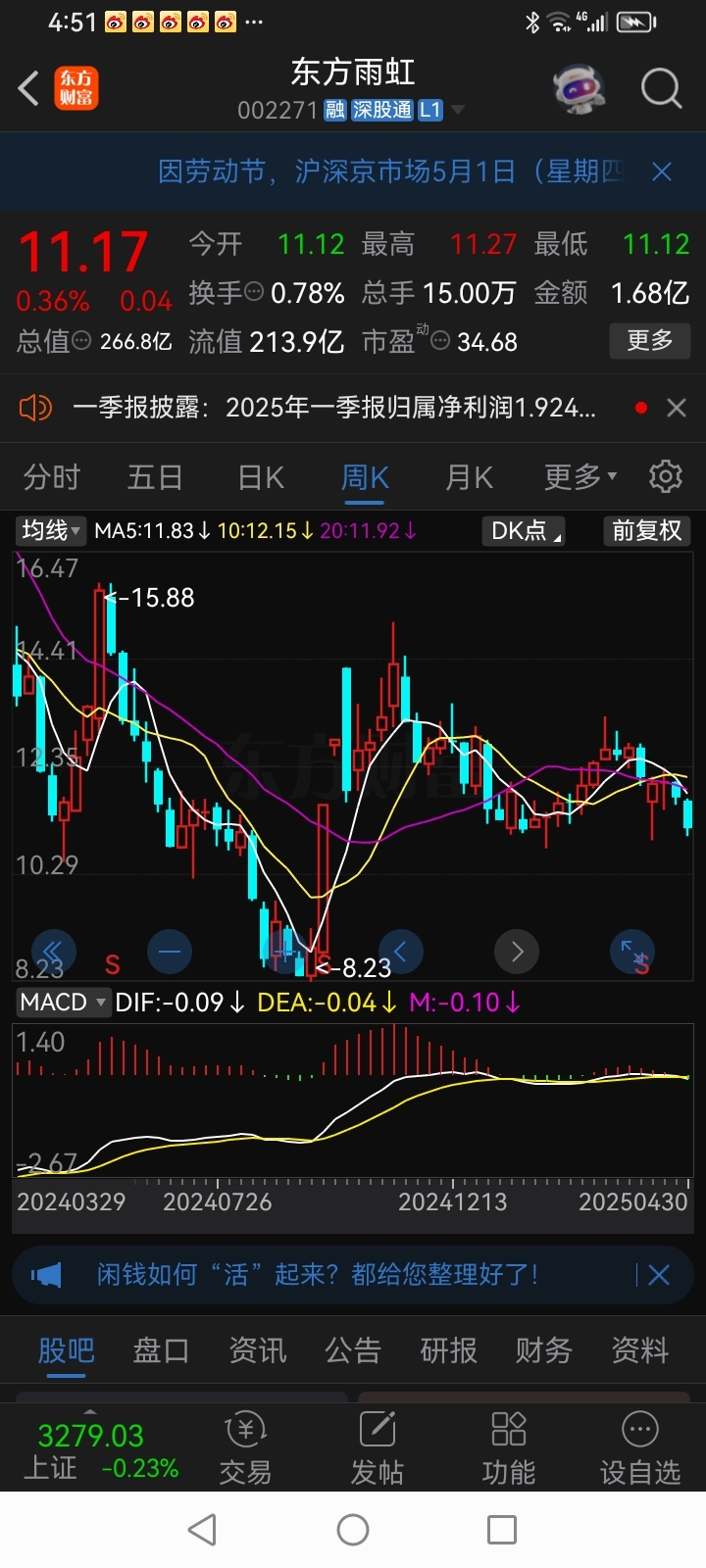View 上证 index 3279.03 details
Viewport: 706px width, 1568px height.
pyautogui.click(x=99, y=1451)
